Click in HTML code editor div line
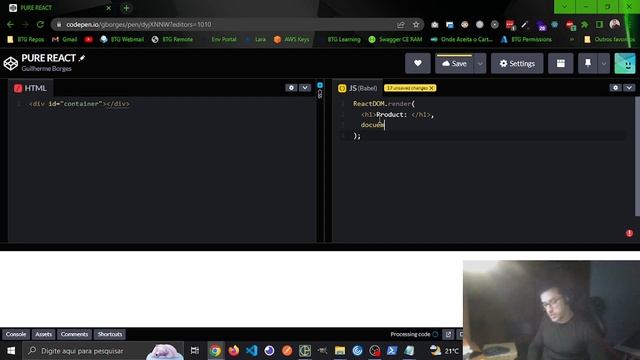Screen dimensions: 640x360 tap(79, 104)
